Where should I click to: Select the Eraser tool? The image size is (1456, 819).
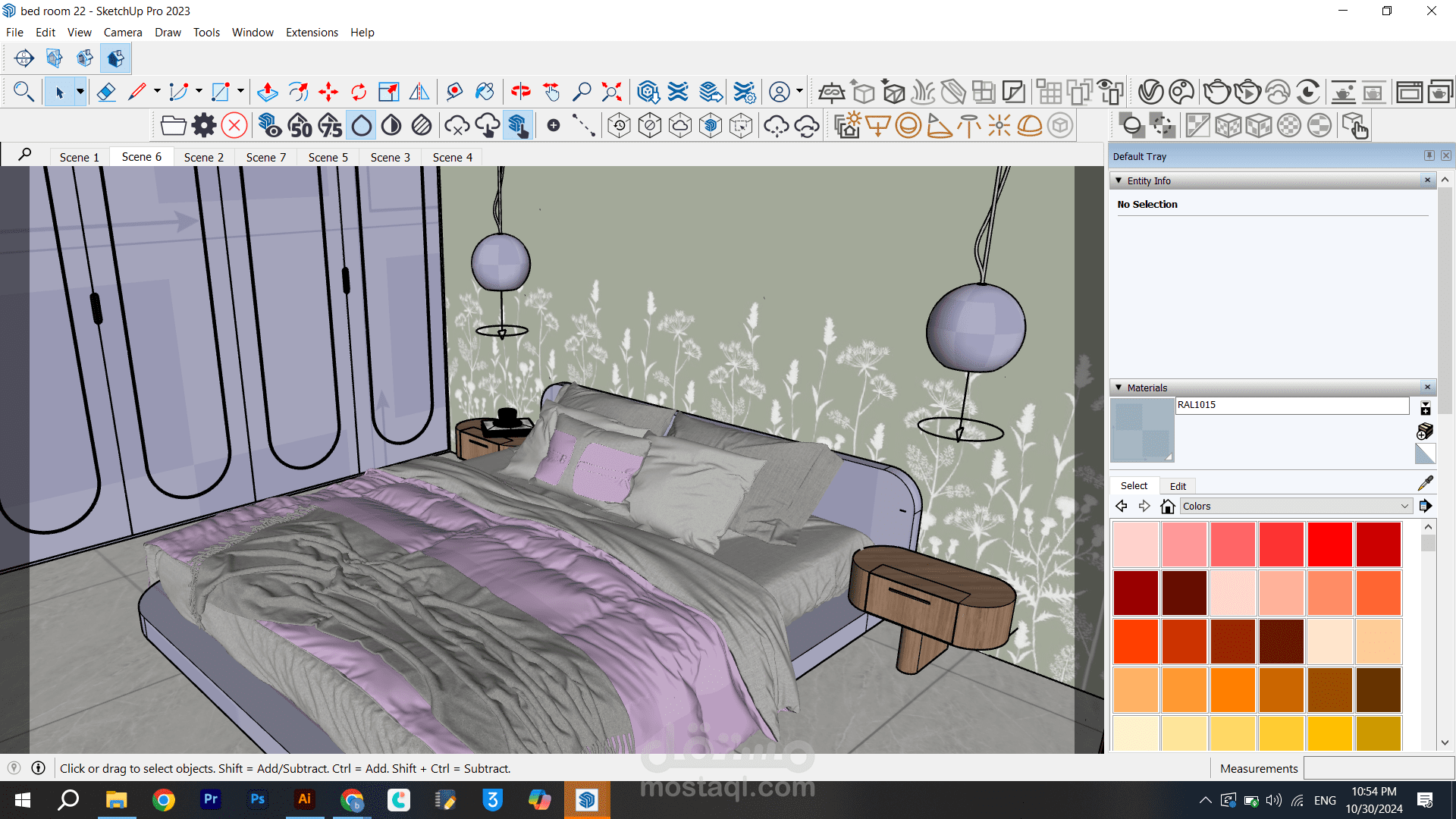coord(106,93)
